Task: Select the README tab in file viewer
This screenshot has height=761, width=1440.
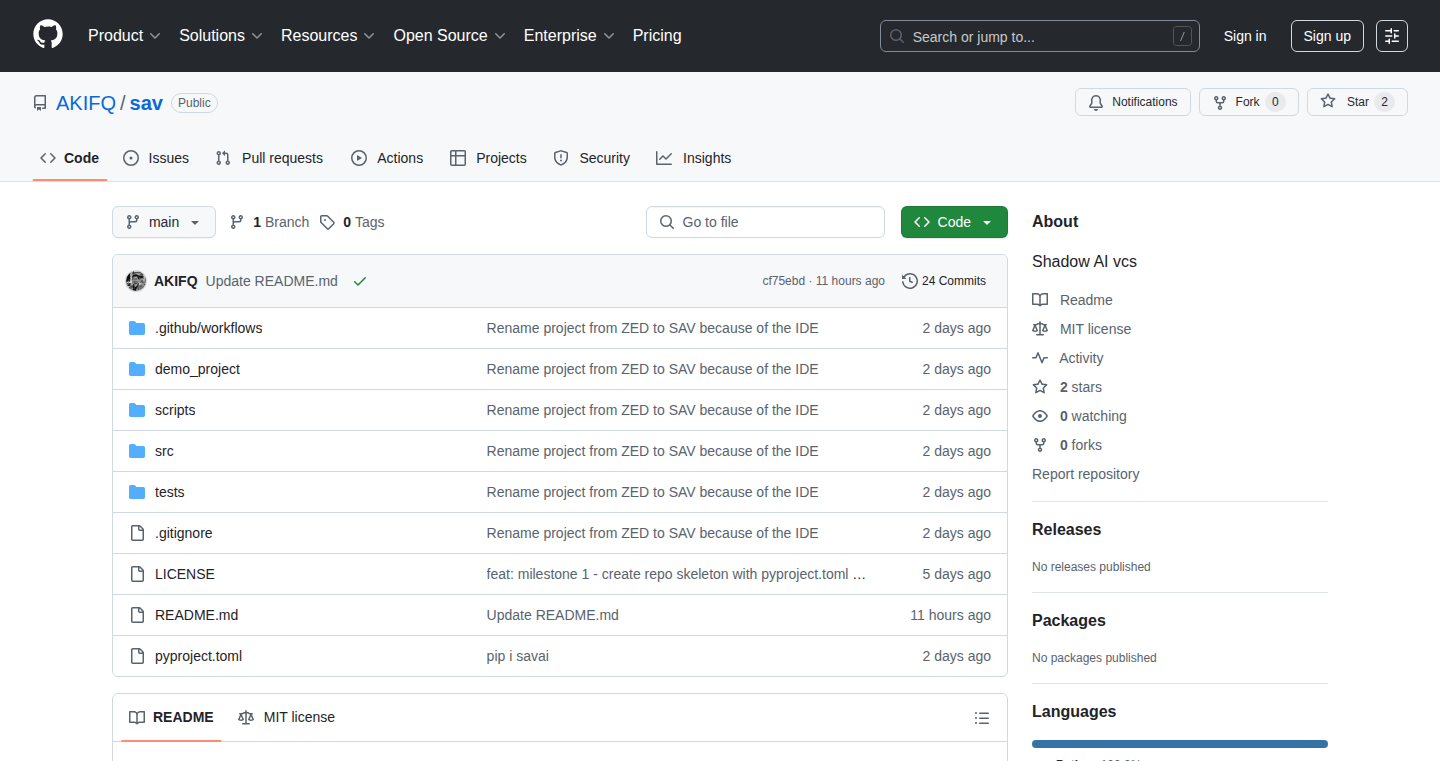Action: (x=171, y=717)
